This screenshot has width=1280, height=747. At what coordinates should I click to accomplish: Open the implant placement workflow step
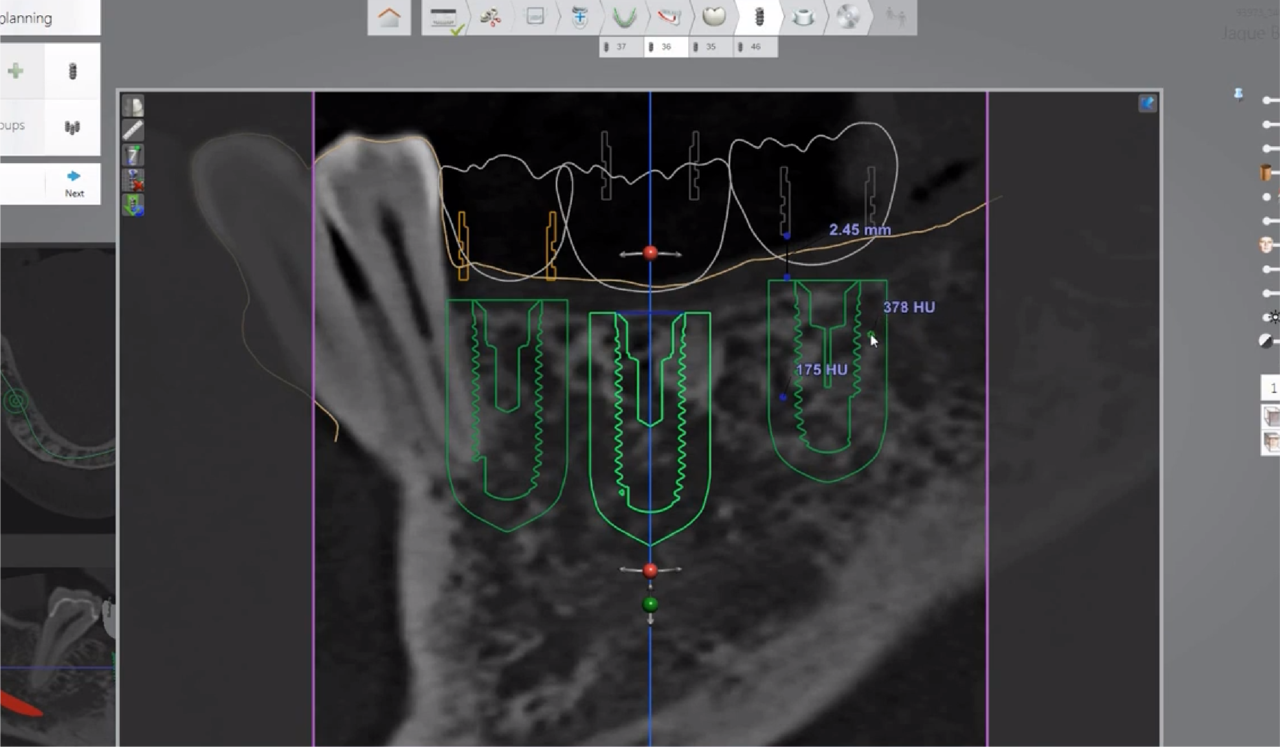point(758,17)
